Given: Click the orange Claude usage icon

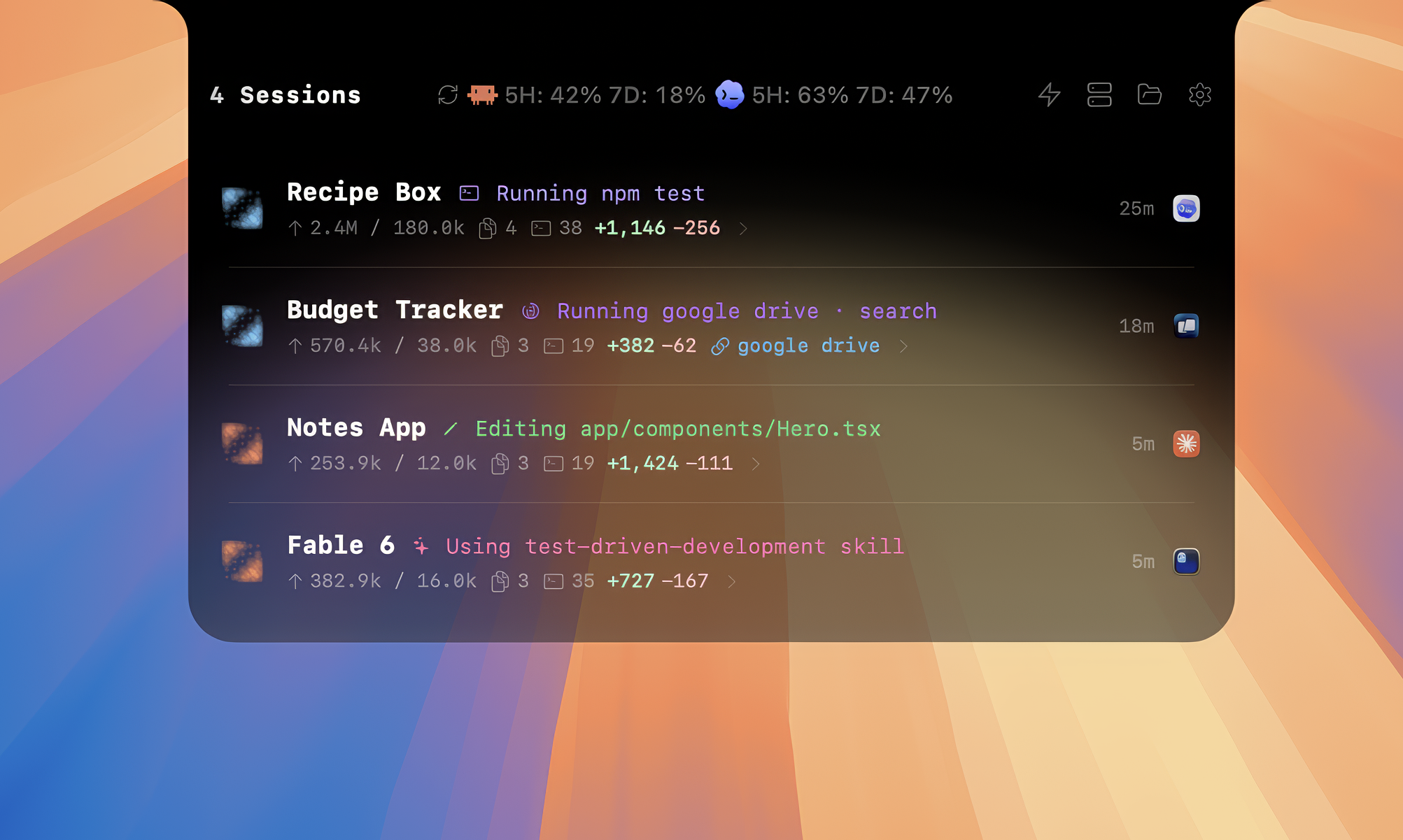Looking at the screenshot, I should 482,94.
